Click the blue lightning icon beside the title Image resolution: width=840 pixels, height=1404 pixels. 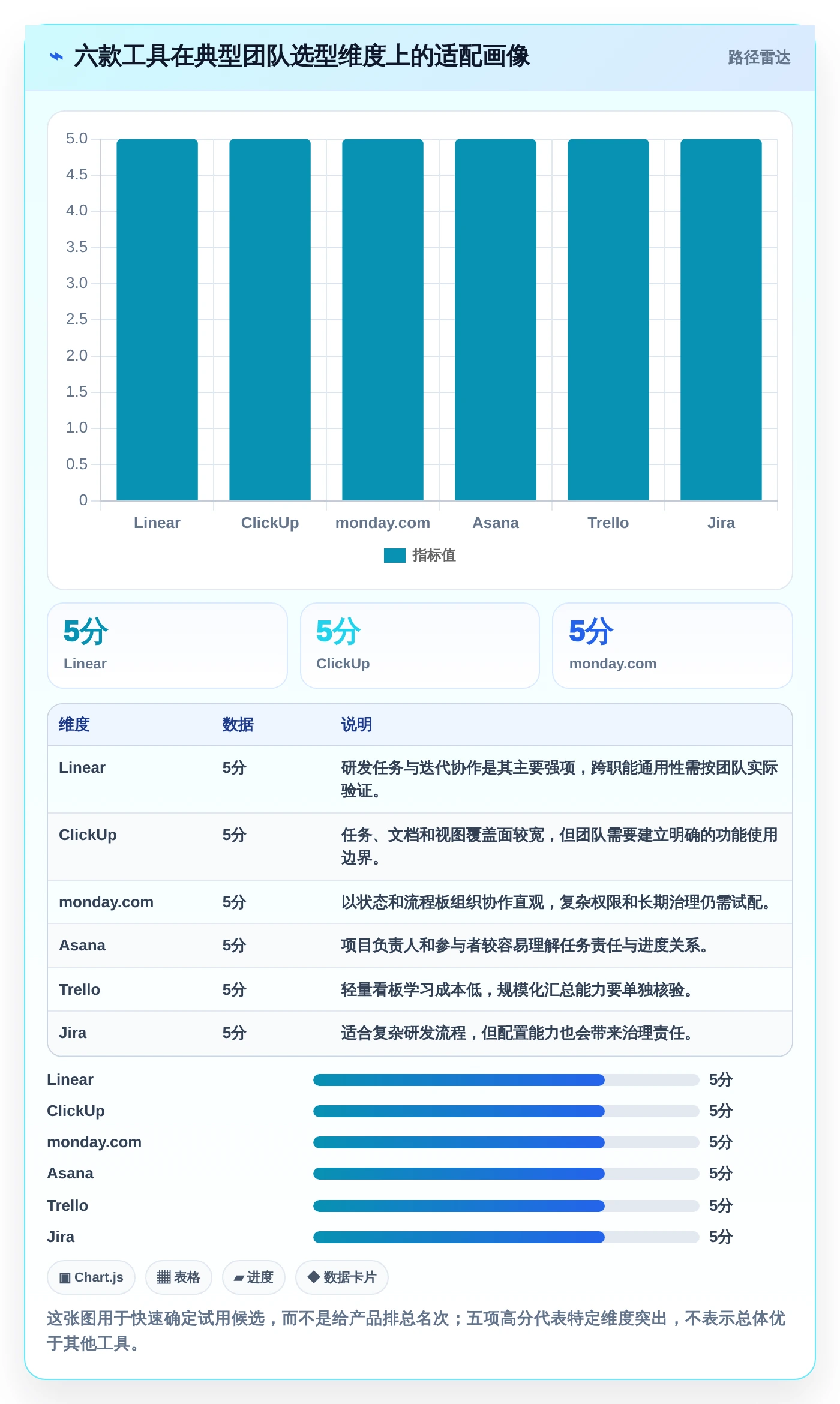56,57
